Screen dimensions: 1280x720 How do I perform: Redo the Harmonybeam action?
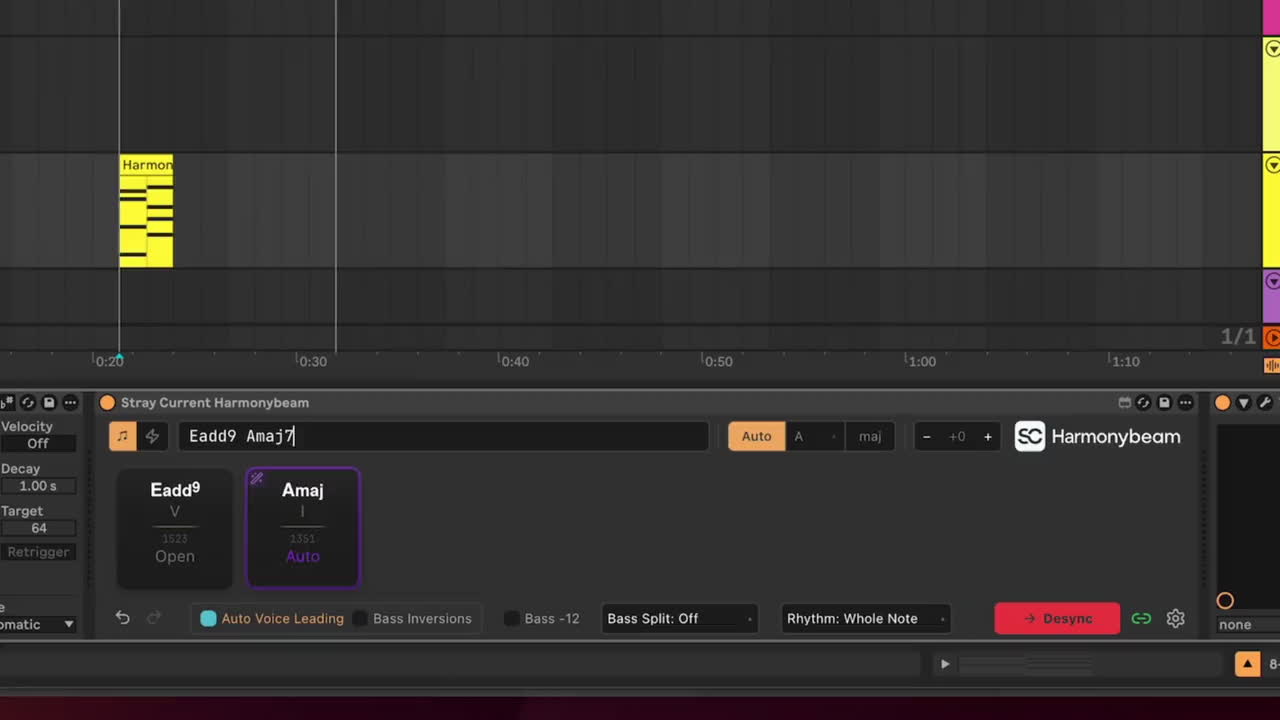coord(153,618)
